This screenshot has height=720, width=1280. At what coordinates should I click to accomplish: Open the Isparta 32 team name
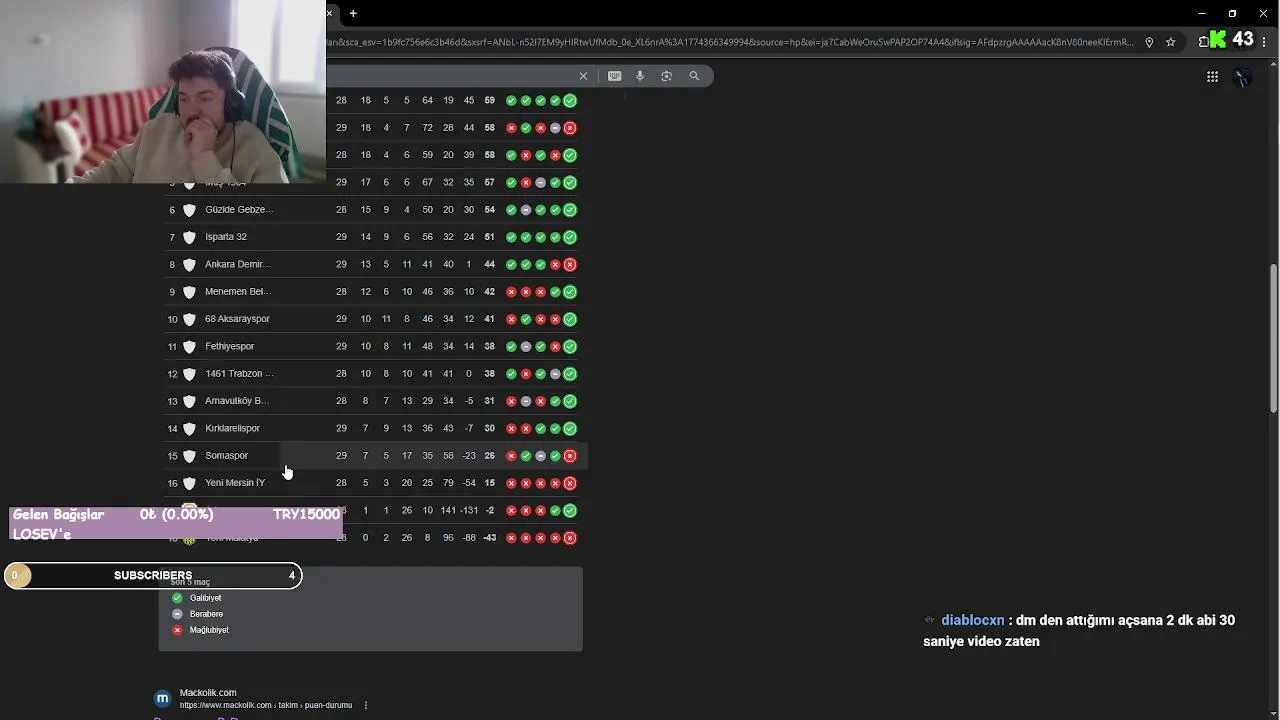pyautogui.click(x=226, y=237)
